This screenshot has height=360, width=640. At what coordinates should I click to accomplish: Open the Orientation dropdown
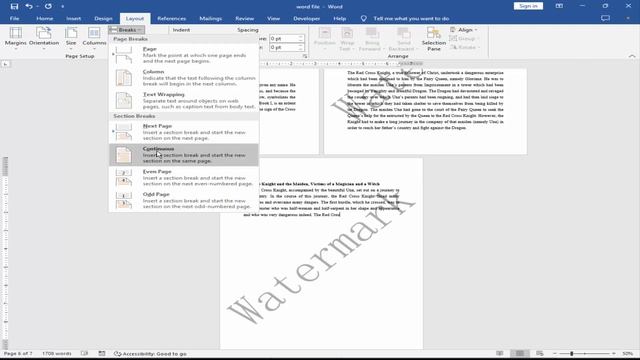click(x=44, y=38)
